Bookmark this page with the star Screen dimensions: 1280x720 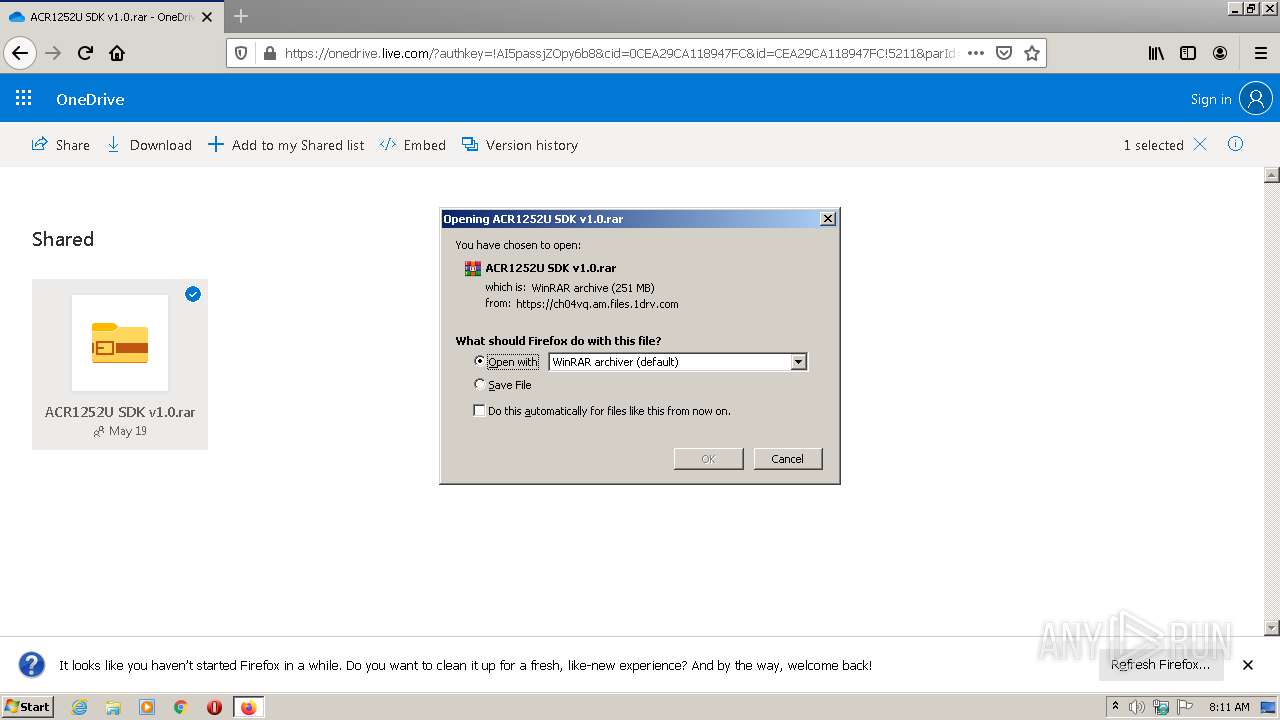[1032, 53]
